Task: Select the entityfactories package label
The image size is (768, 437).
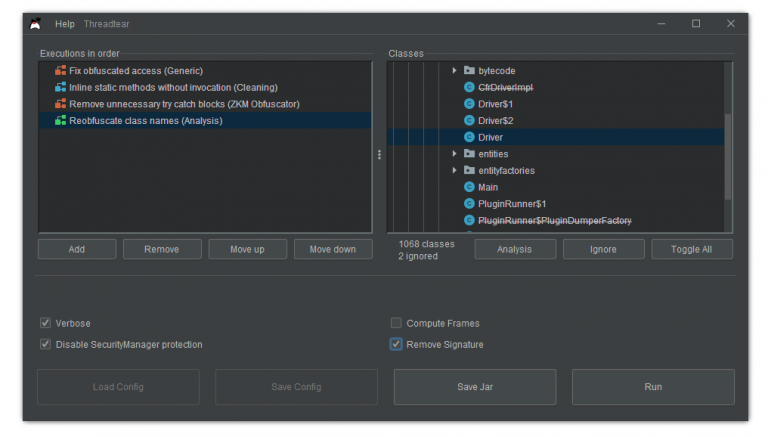Action: pos(506,170)
